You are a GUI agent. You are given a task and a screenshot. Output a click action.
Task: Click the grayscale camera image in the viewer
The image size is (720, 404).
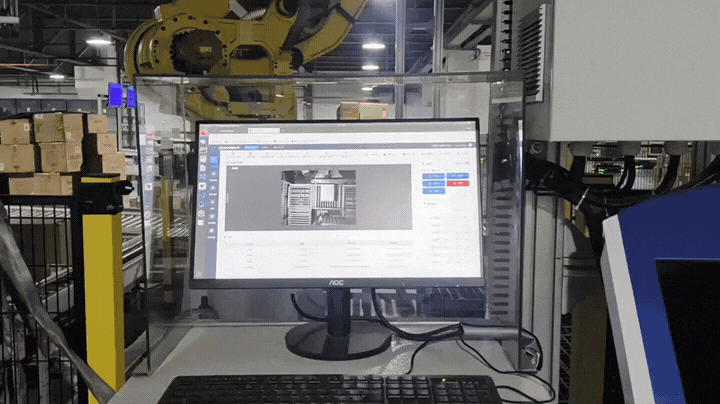tap(319, 198)
